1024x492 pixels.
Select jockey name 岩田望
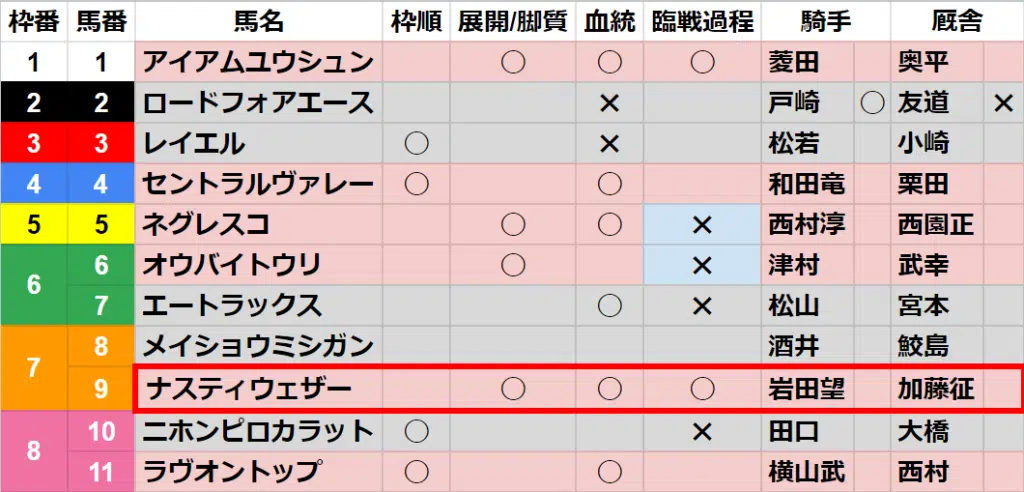[806, 388]
